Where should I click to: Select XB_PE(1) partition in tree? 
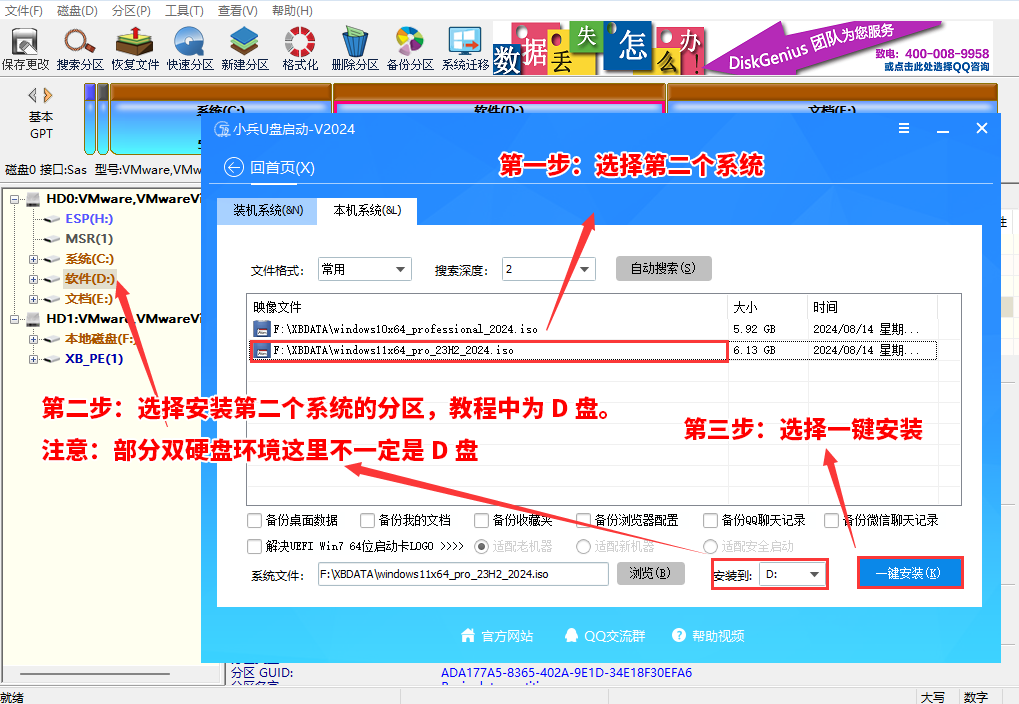(94, 359)
